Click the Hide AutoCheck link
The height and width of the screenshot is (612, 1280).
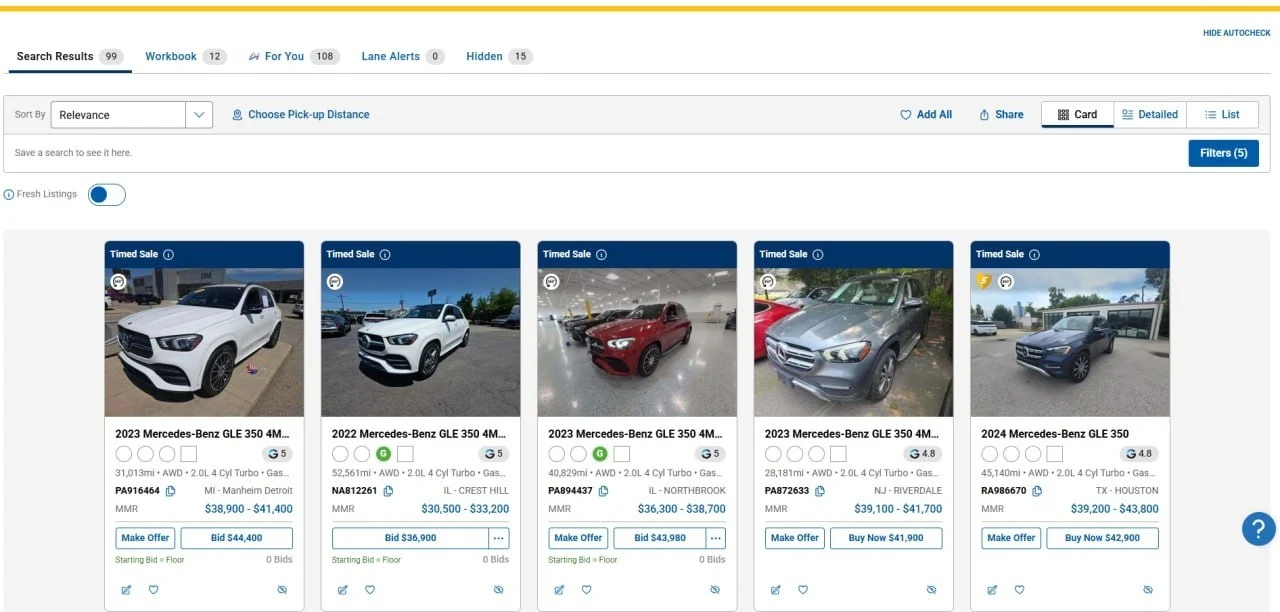[x=1237, y=33]
